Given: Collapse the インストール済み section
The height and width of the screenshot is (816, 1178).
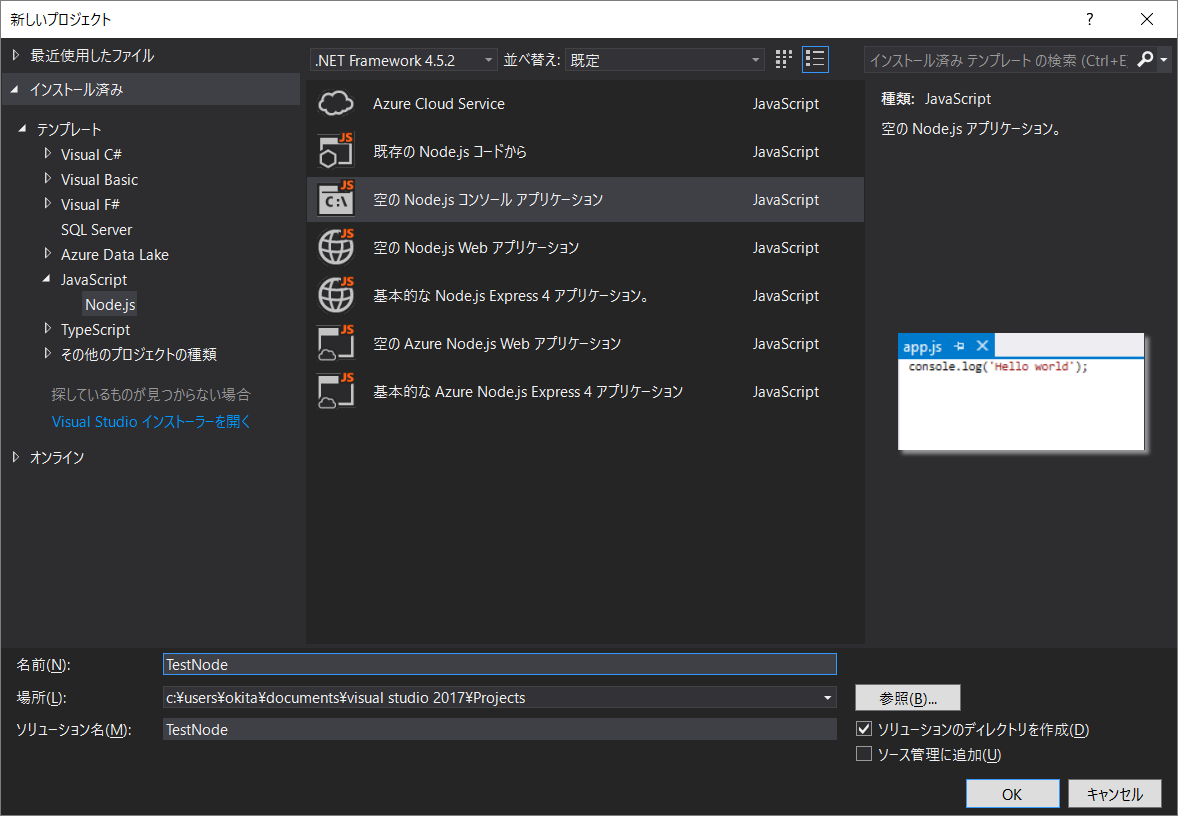Looking at the screenshot, I should click(15, 89).
